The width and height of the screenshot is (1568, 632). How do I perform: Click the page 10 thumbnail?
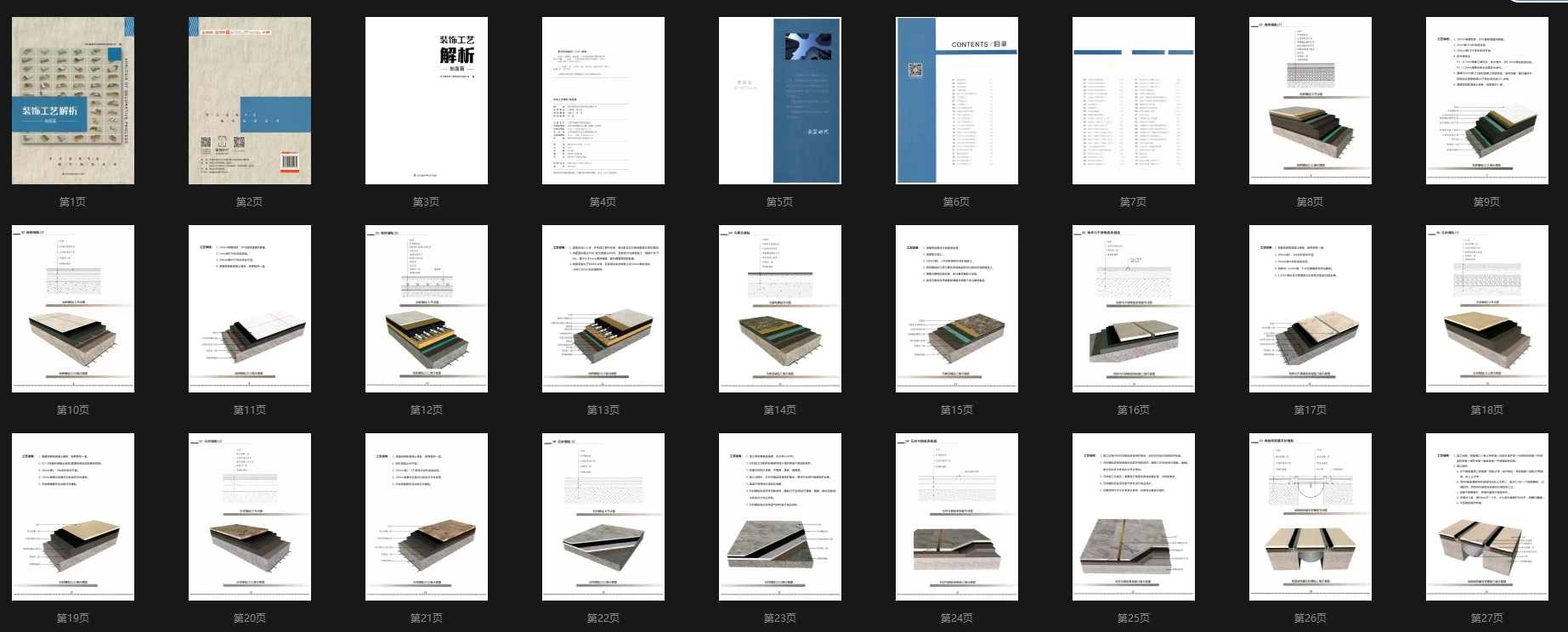pos(73,308)
